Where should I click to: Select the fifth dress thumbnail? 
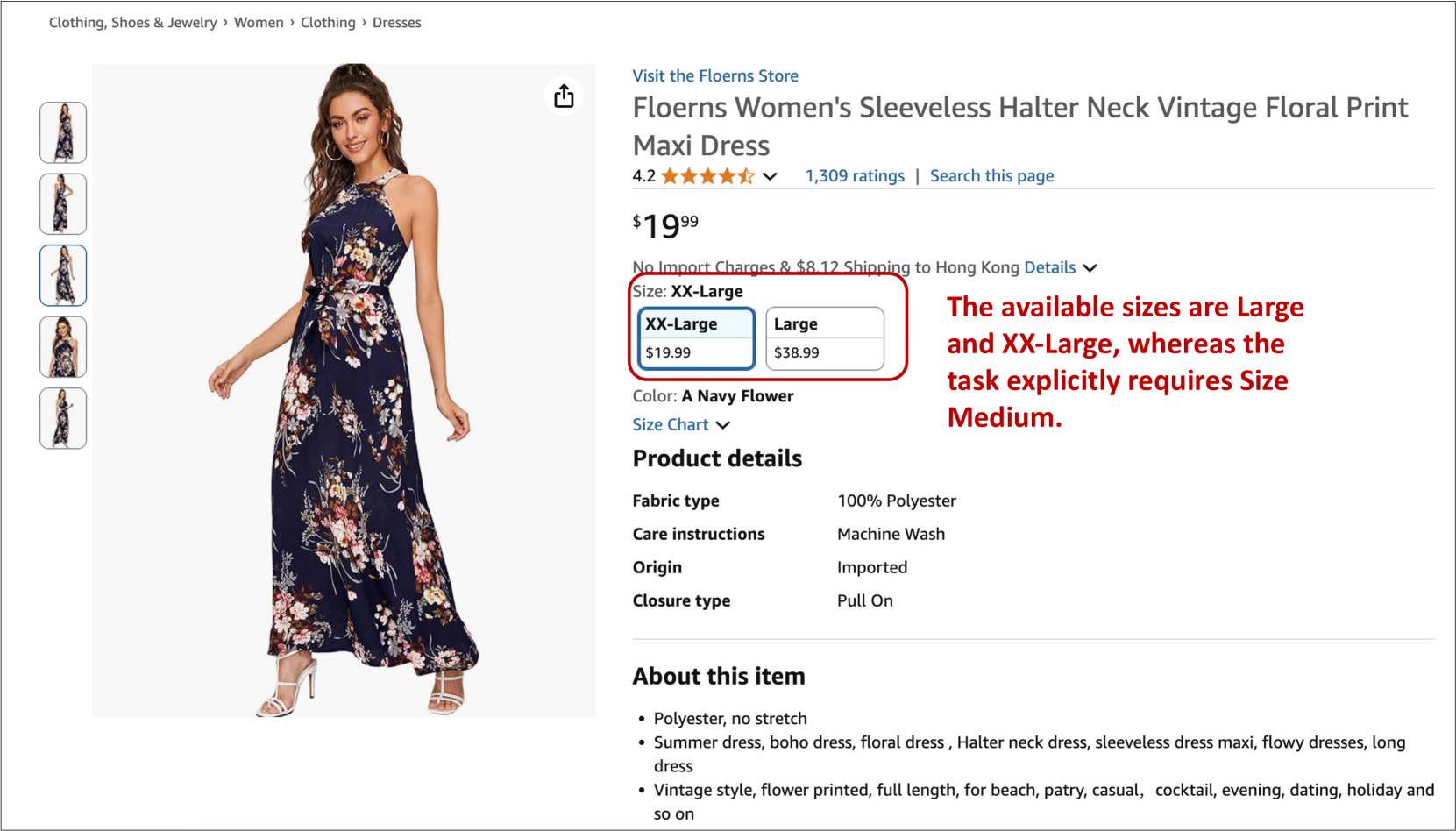[x=63, y=418]
